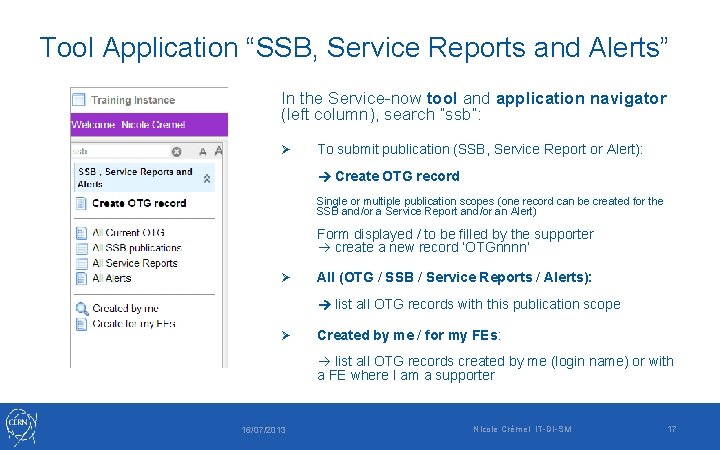Click the CERN logo in the footer
720x450 pixels.
21,428
